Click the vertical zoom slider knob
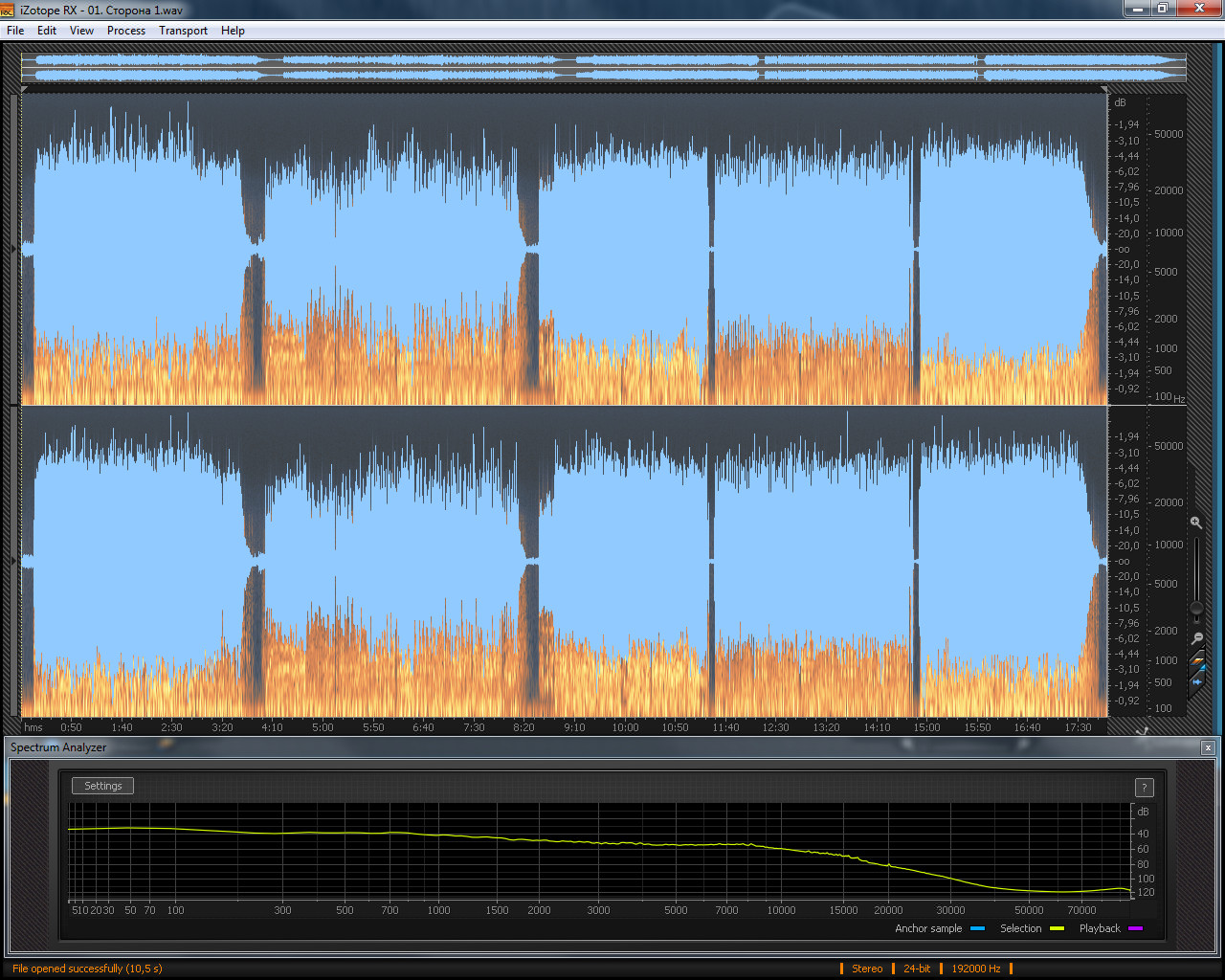The height and width of the screenshot is (980, 1225). pyautogui.click(x=1196, y=608)
